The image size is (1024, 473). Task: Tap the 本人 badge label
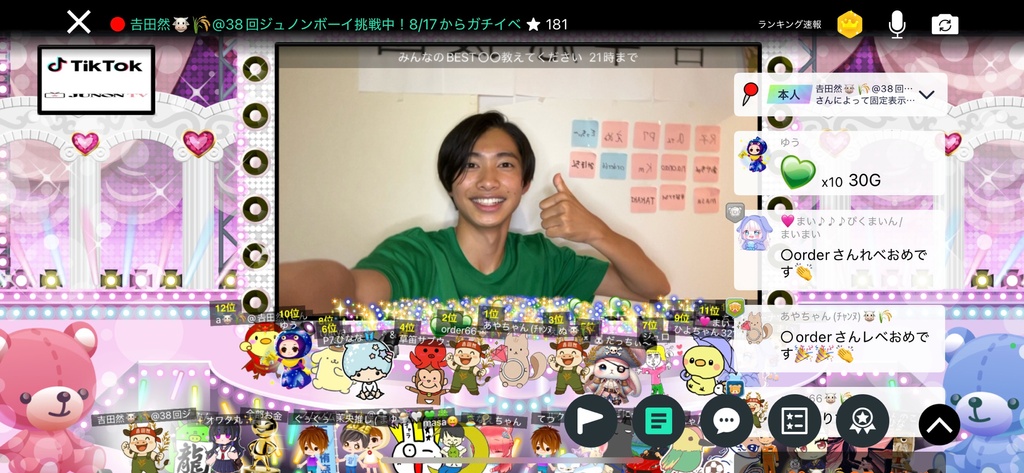click(x=789, y=95)
